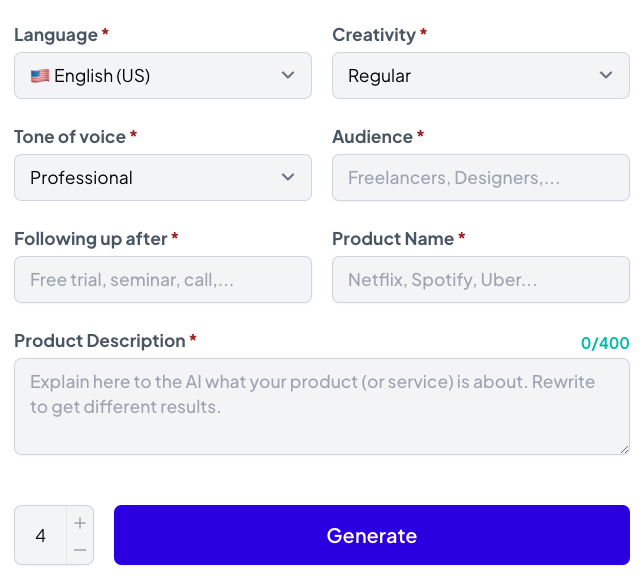644x586 pixels.
Task: Increase the result count with plus
Action: point(80,522)
